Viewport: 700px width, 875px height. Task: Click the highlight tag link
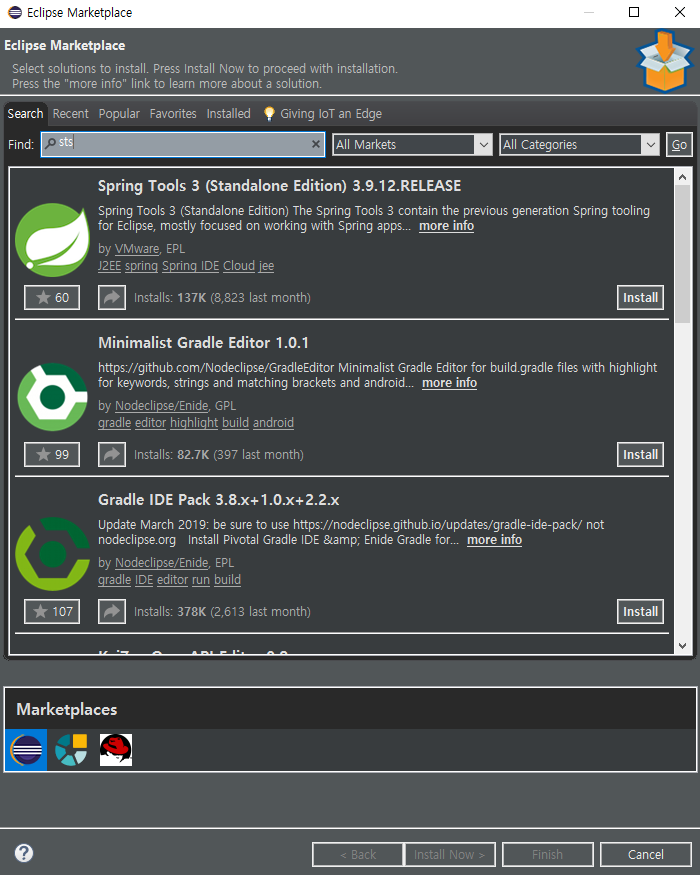(194, 422)
